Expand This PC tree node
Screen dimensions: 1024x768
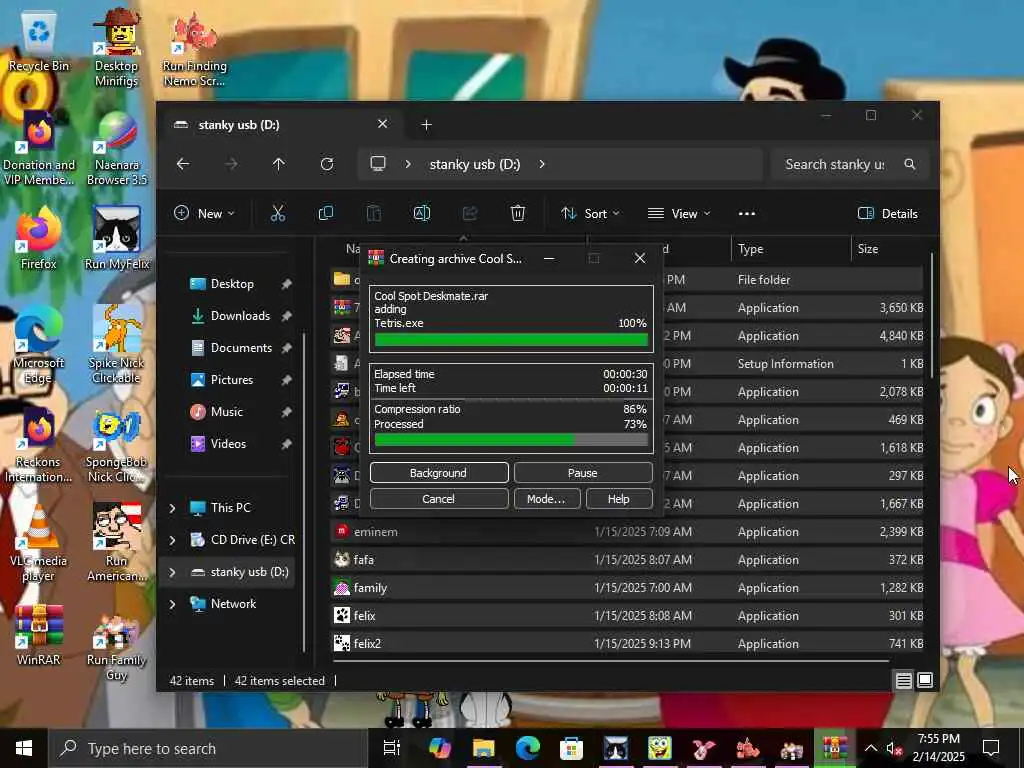tap(172, 508)
